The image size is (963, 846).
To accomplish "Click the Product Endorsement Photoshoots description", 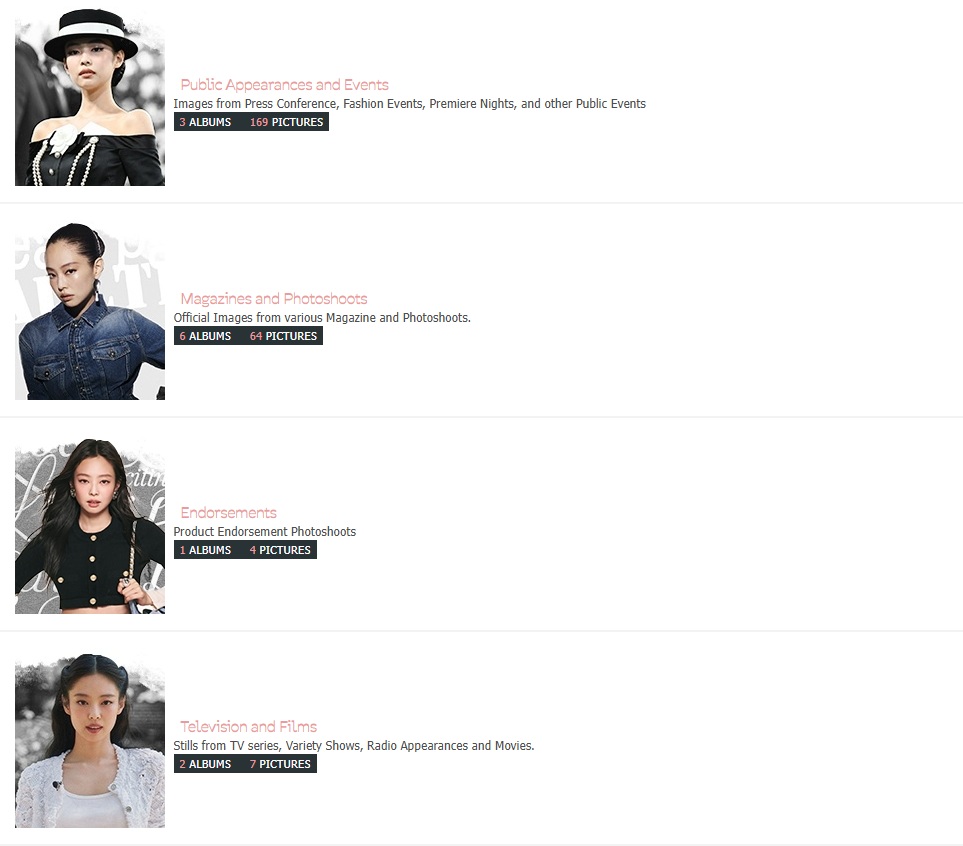I will (265, 531).
